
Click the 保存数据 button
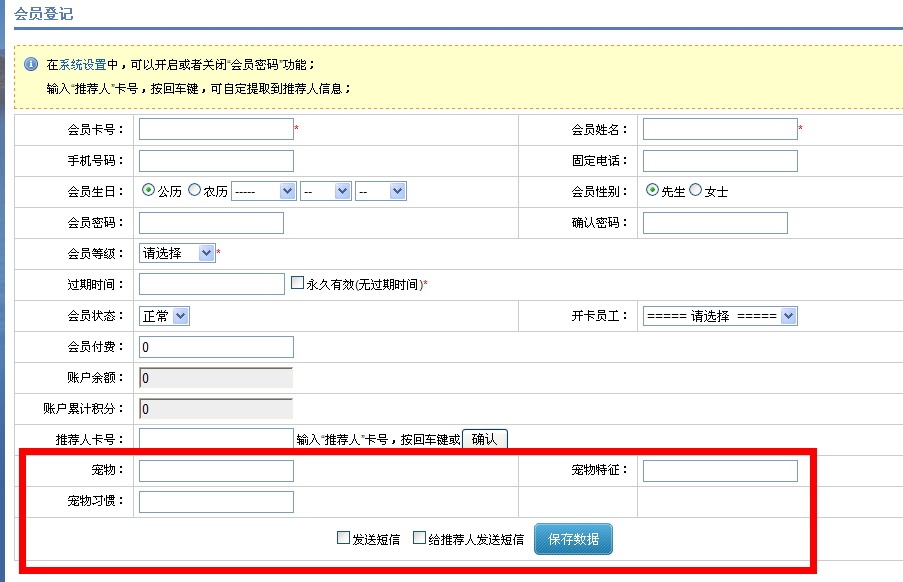(573, 538)
